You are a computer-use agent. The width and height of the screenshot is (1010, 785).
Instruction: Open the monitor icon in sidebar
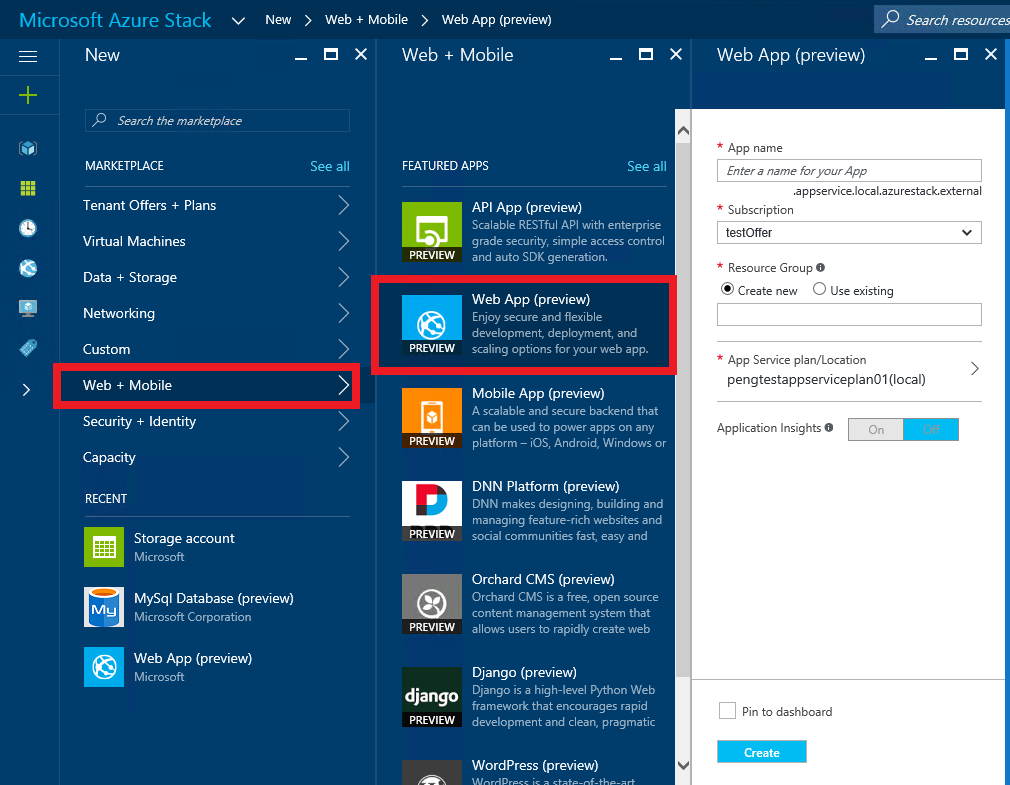28,308
